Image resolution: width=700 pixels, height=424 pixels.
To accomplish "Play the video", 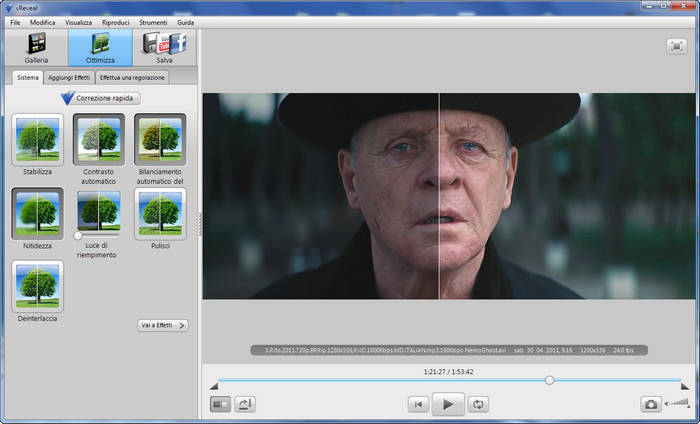I will tap(448, 404).
